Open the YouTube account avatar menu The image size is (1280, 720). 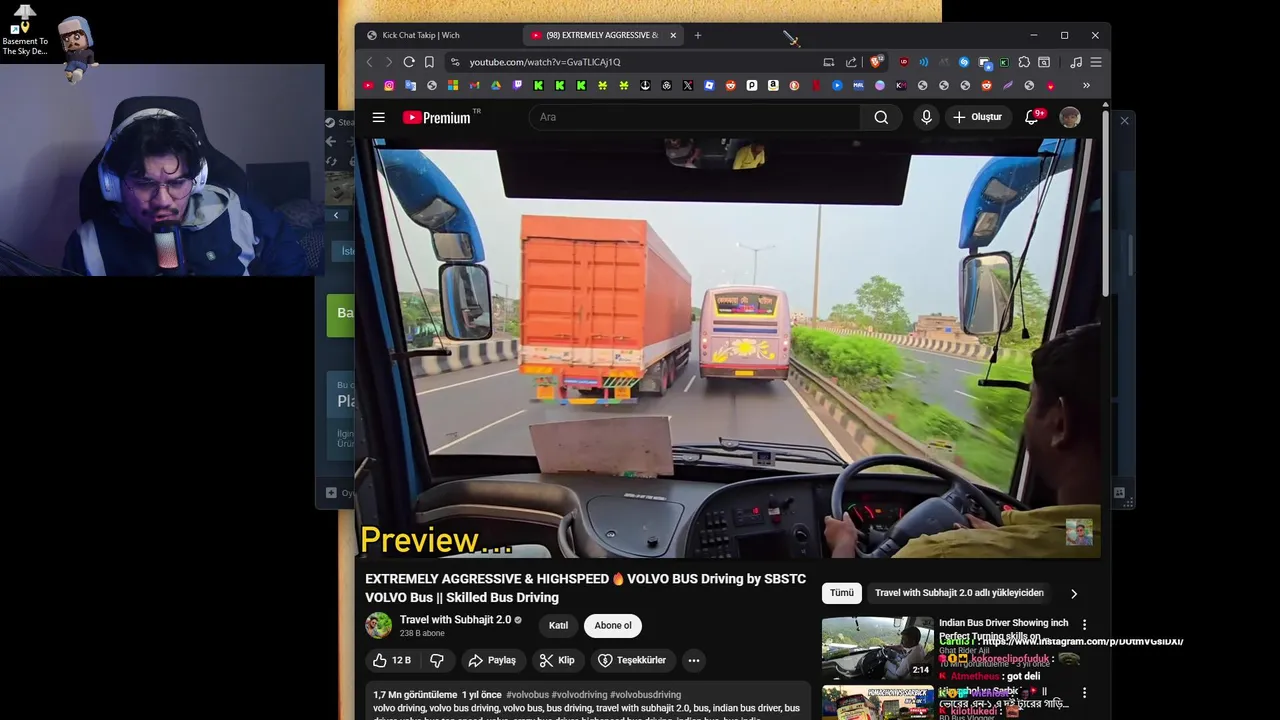1070,117
